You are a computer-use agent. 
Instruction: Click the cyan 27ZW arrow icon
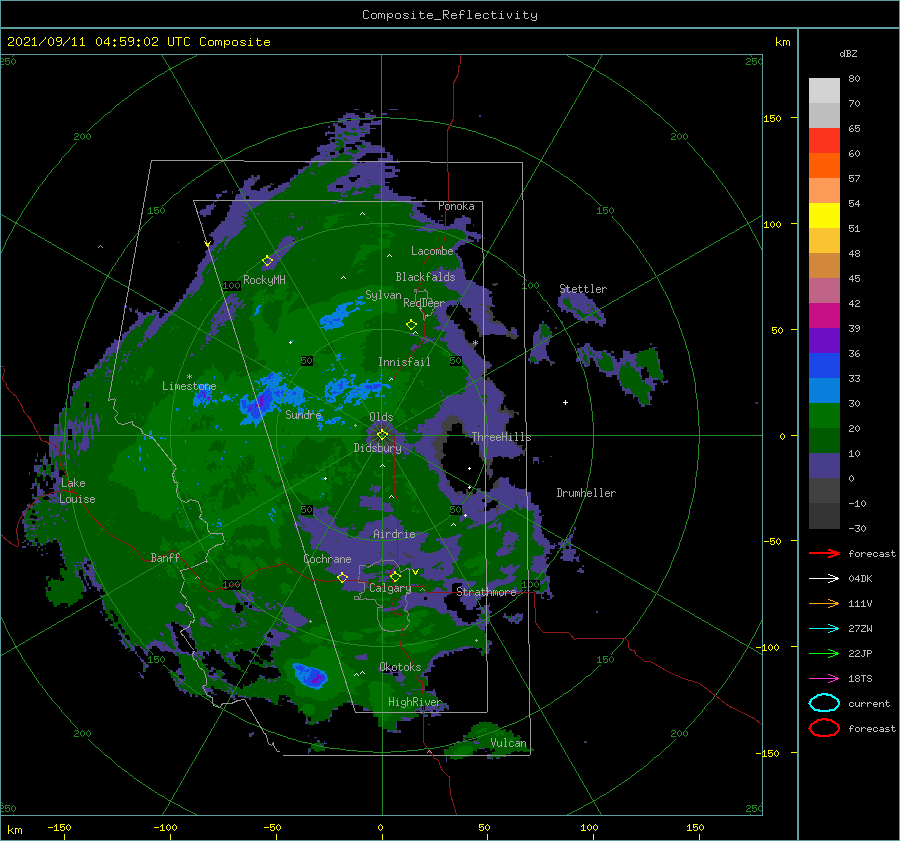[824, 629]
